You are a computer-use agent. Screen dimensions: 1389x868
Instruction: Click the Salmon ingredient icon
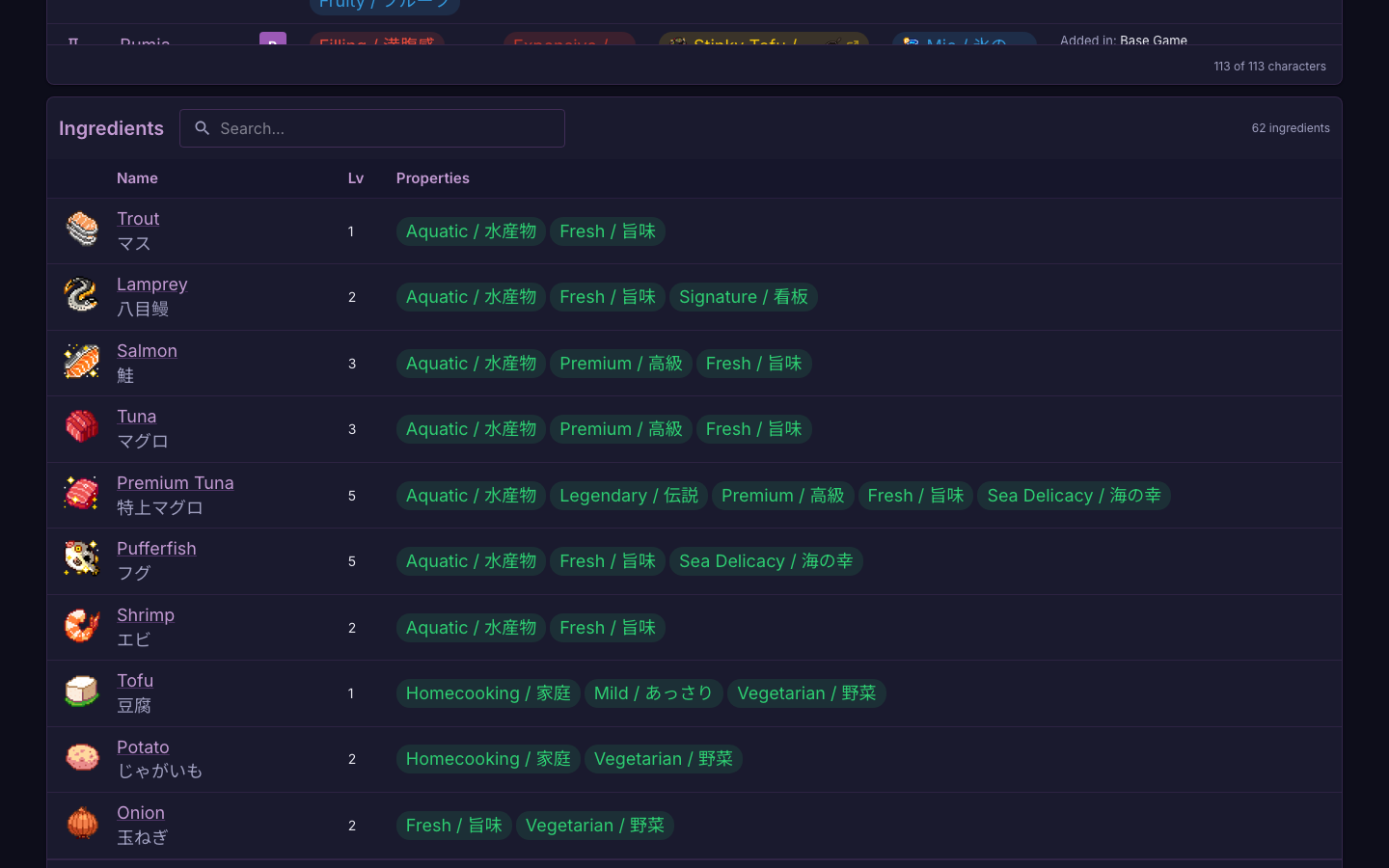pos(82,363)
